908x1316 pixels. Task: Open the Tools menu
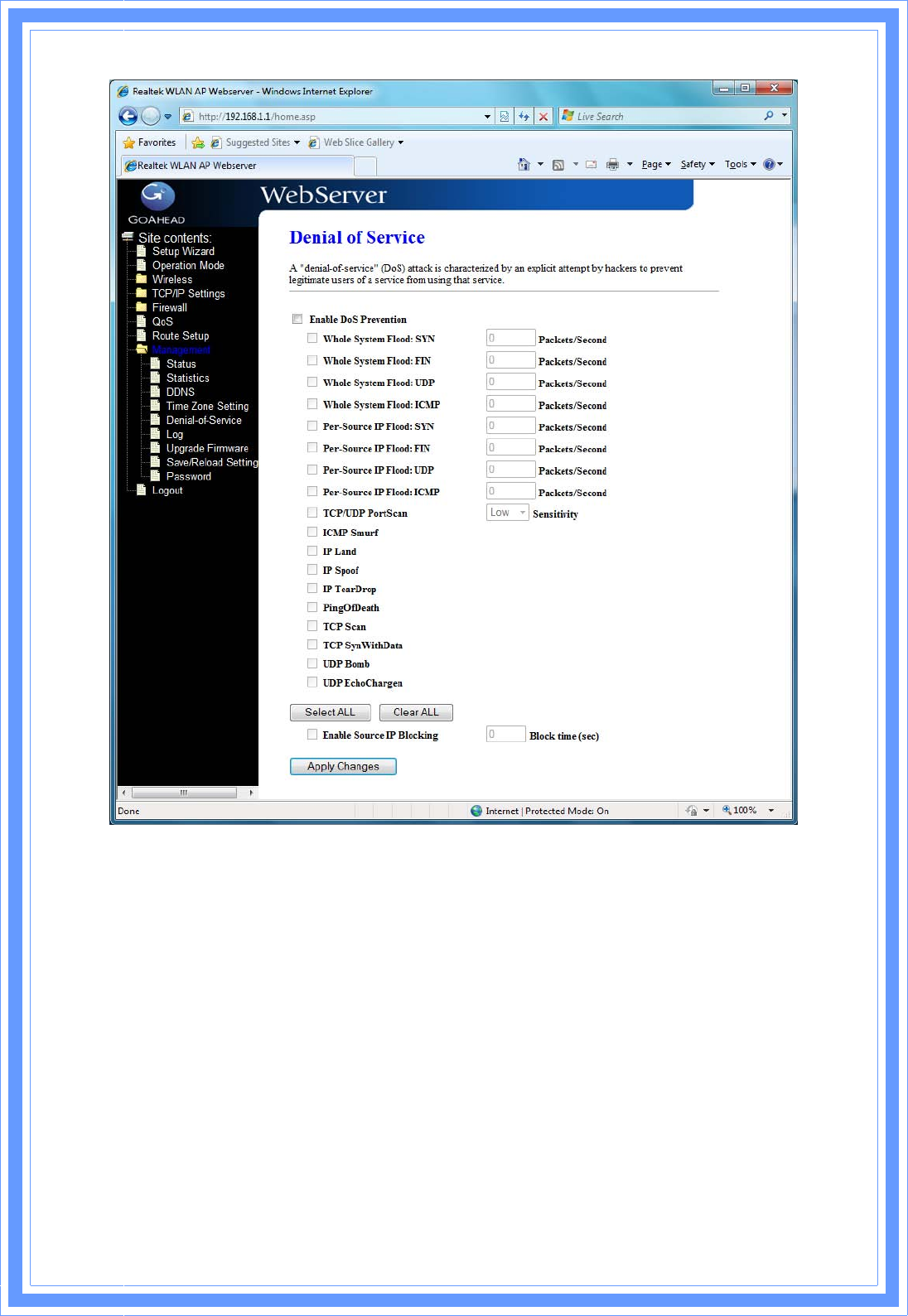(741, 164)
